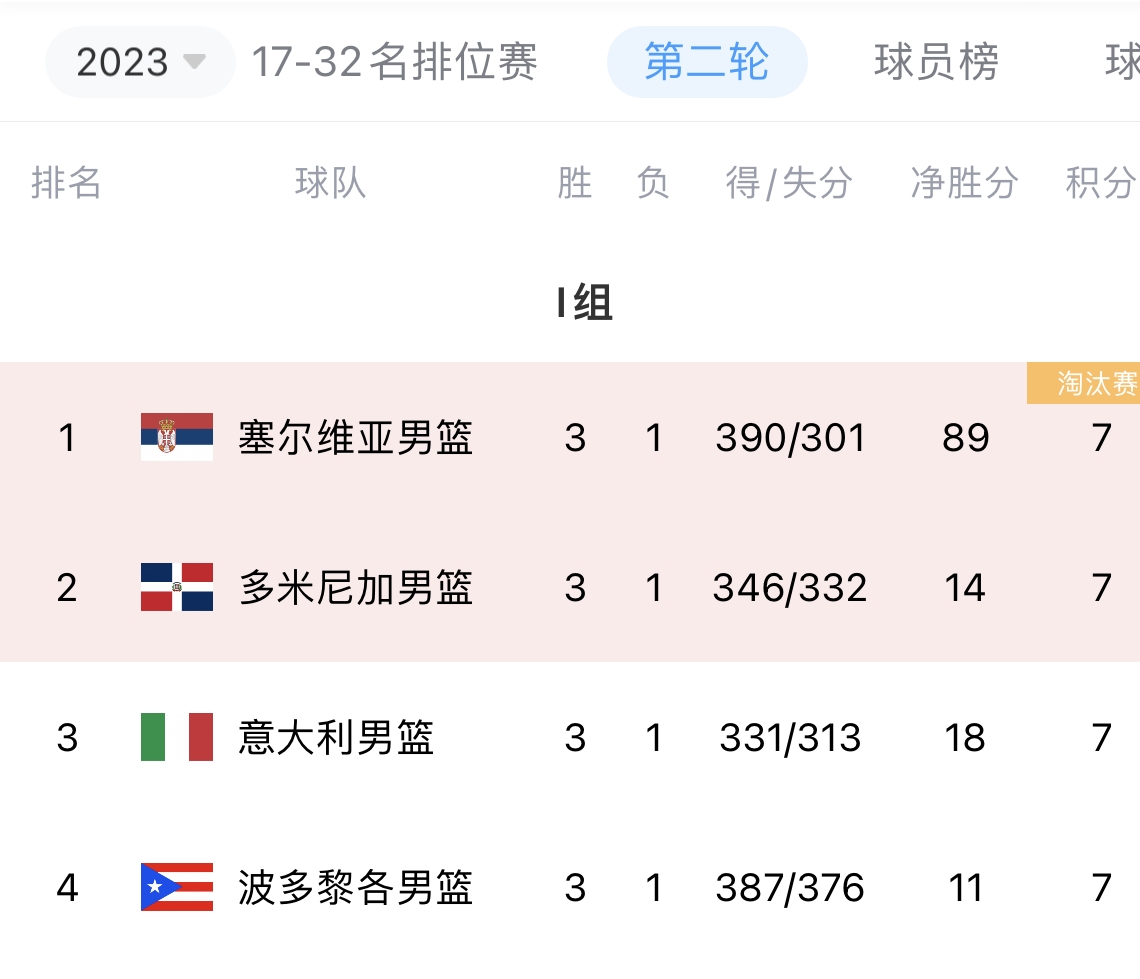Click Serbia's 390/301 score cell
Screen dimensions: 1140x979
790,438
